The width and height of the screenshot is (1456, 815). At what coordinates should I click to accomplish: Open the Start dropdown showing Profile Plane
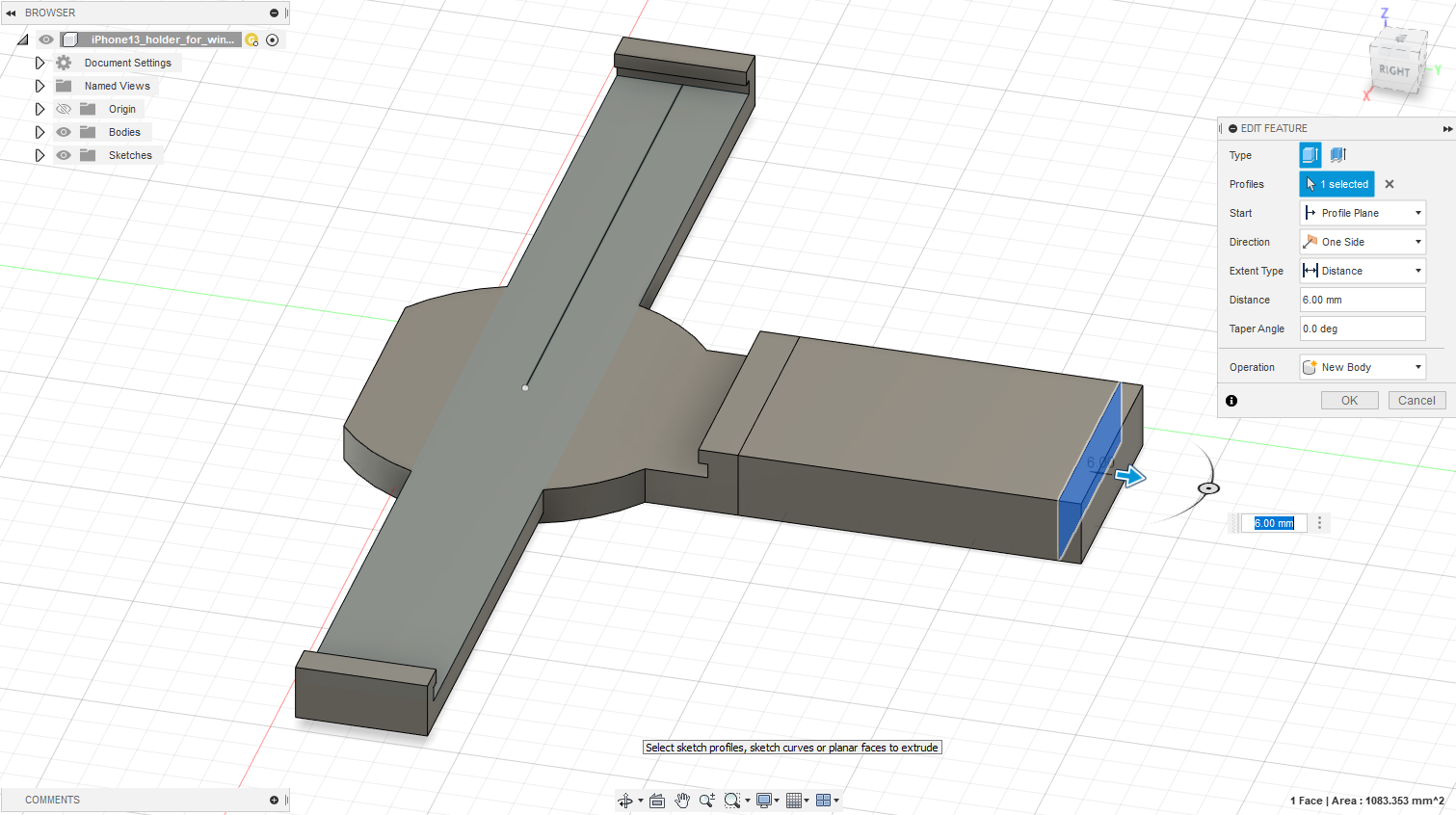[1363, 213]
